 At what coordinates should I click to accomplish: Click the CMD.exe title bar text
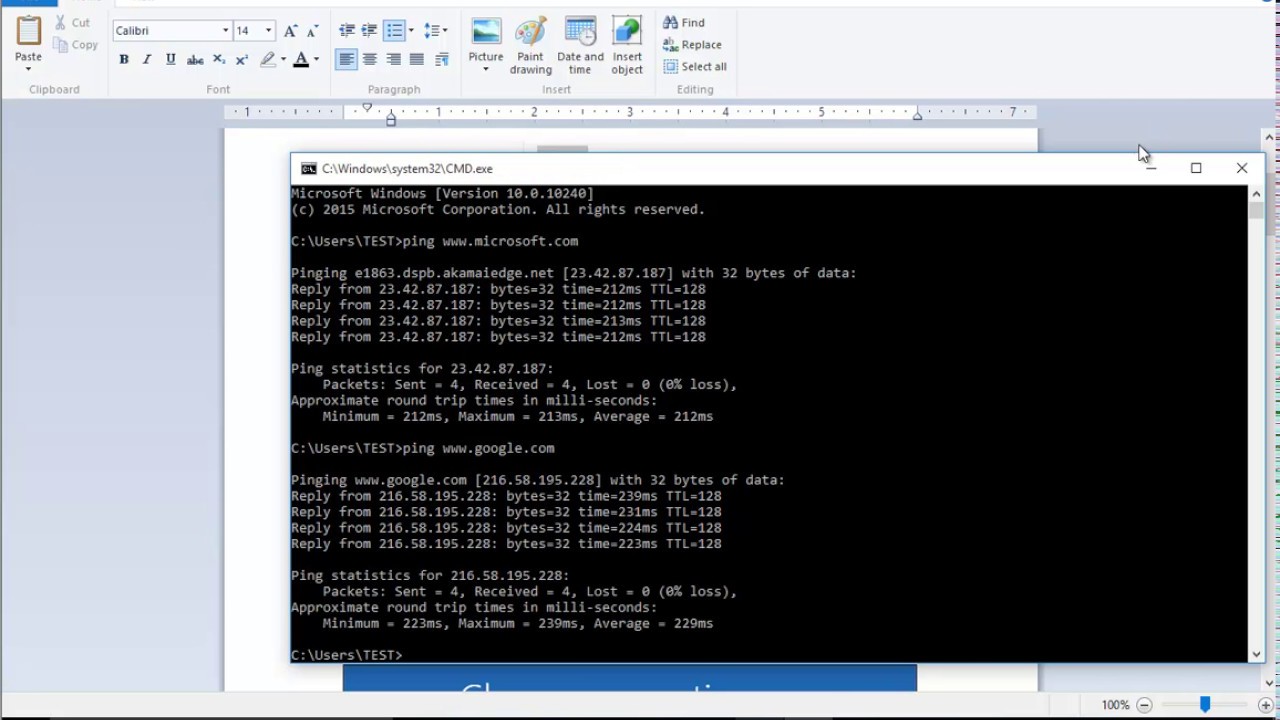tap(407, 169)
